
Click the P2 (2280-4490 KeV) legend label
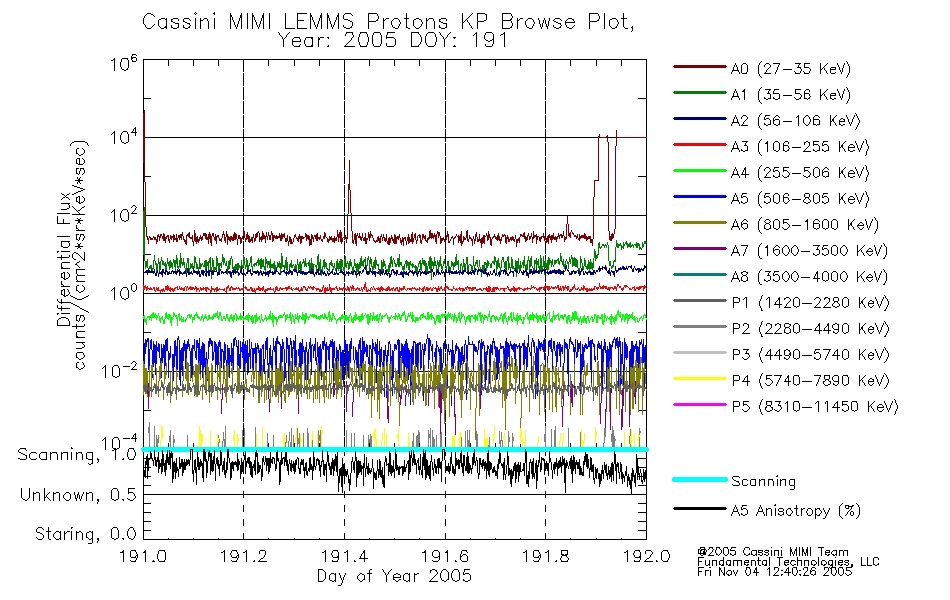pyautogui.click(x=810, y=328)
